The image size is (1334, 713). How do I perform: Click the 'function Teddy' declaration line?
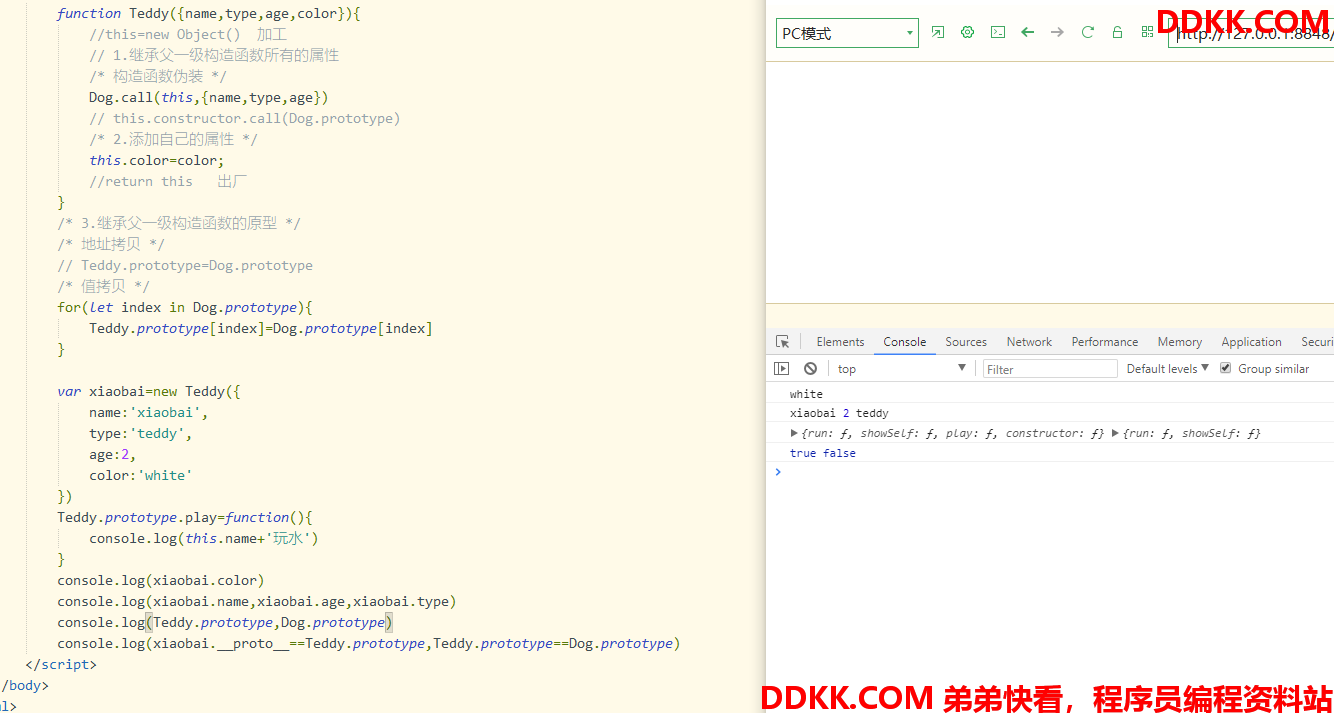point(209,13)
